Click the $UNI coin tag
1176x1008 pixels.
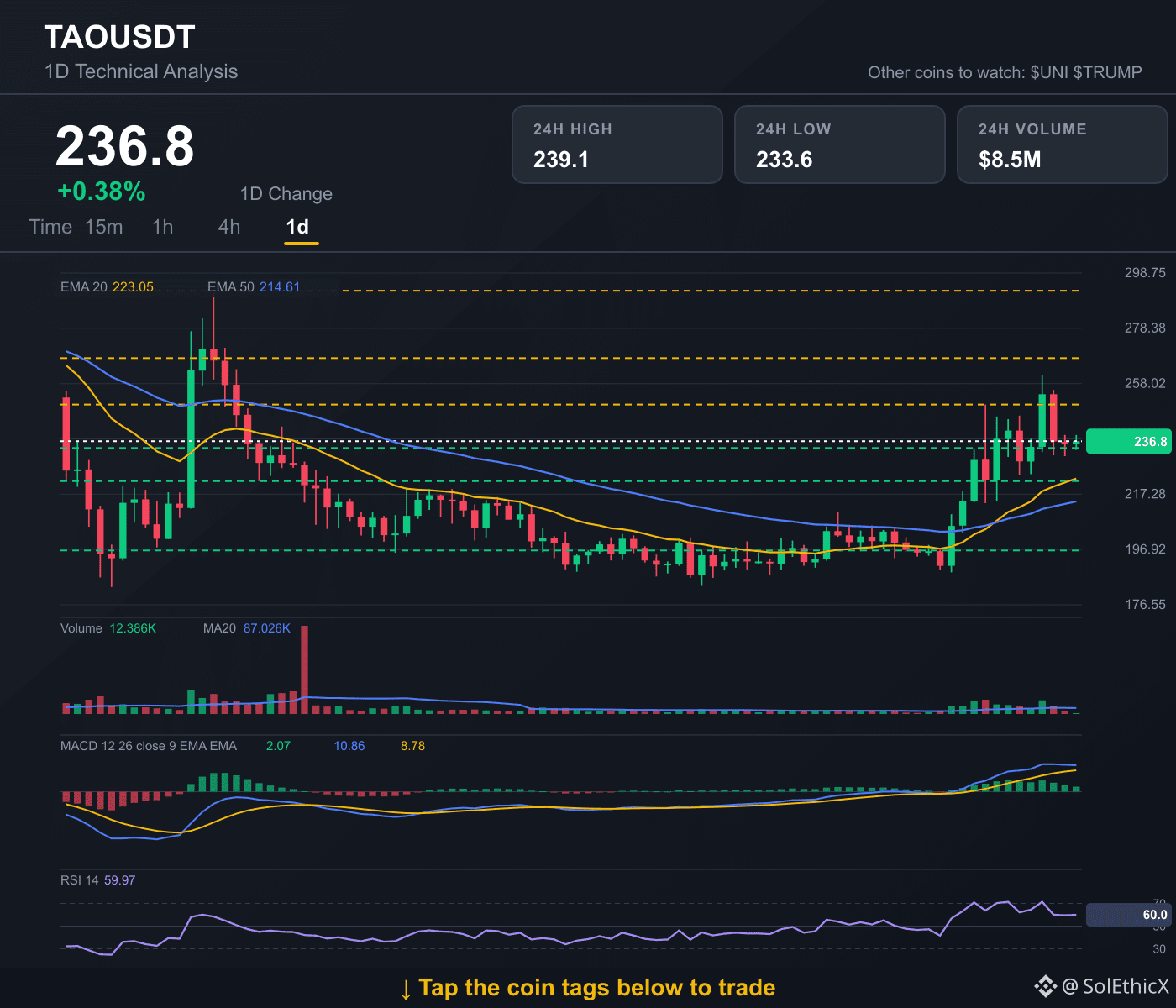pos(1049,72)
